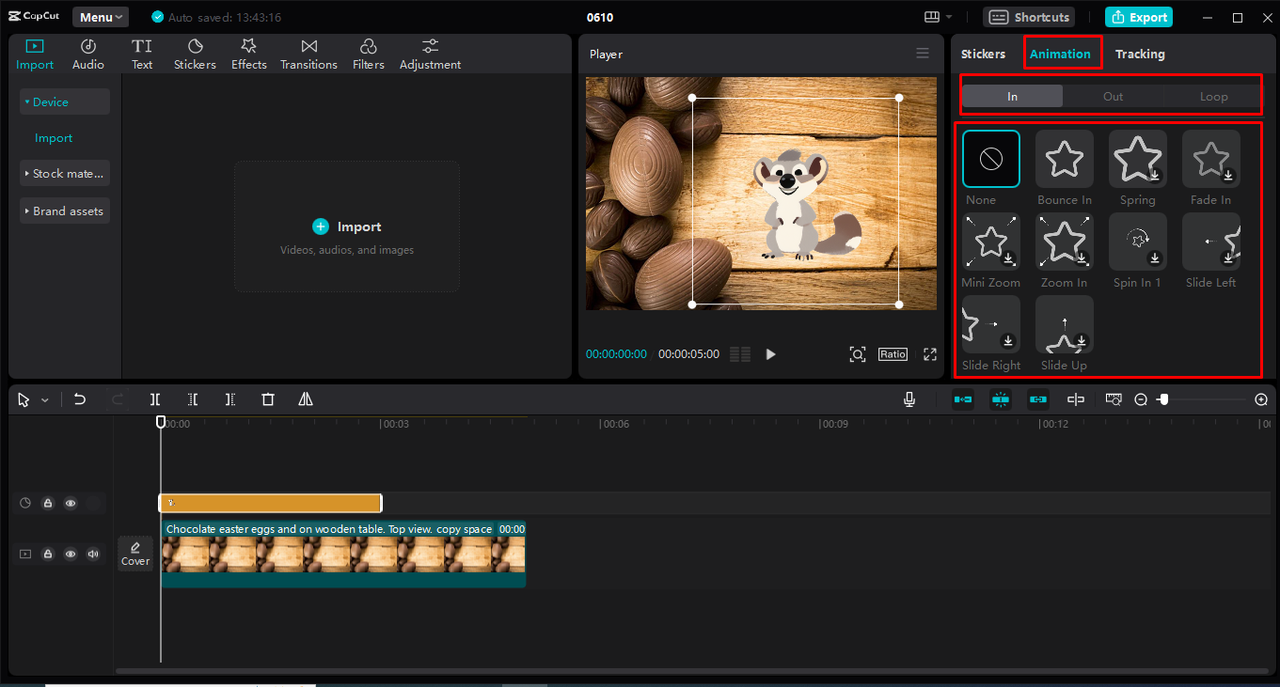Select the Bounce In animation
The image size is (1280, 687).
(1065, 159)
